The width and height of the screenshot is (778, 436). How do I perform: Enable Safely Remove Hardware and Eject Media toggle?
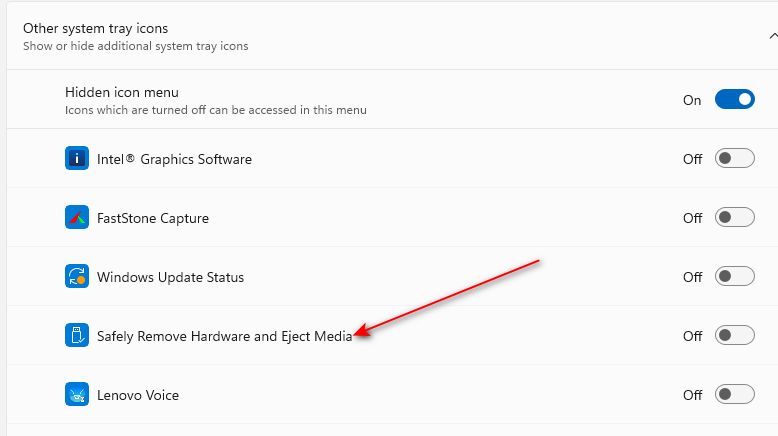pos(734,335)
